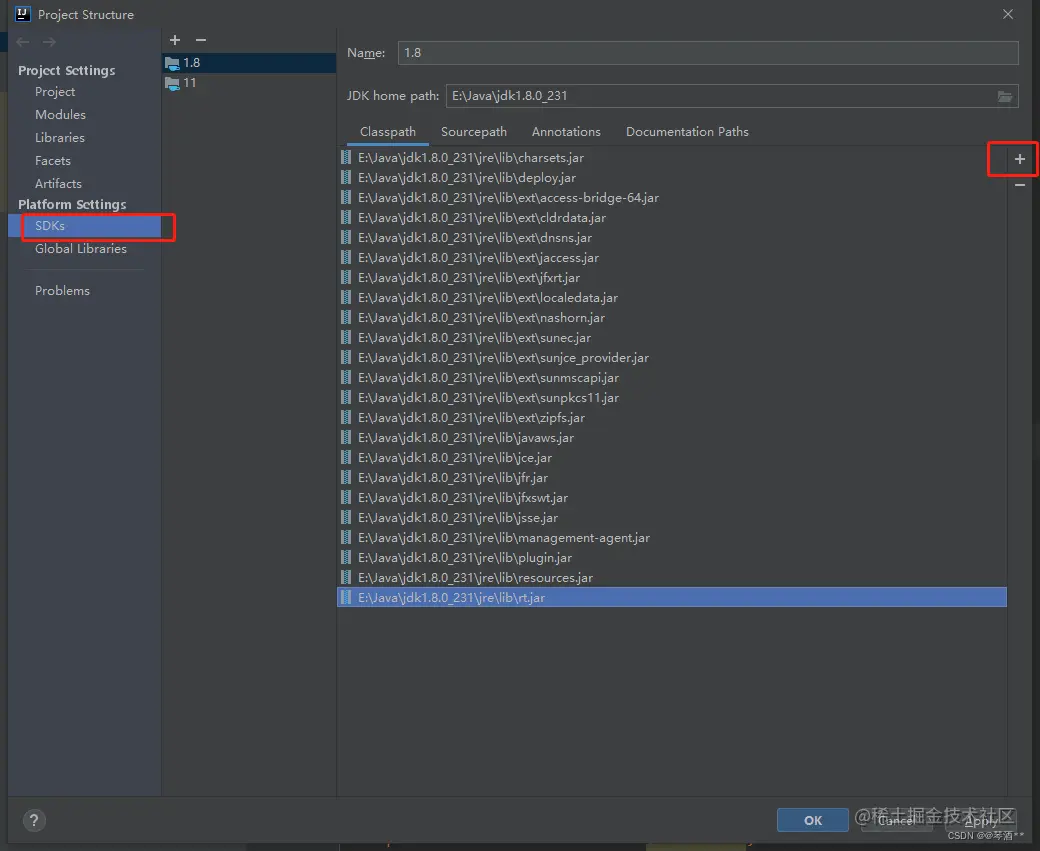Image resolution: width=1040 pixels, height=851 pixels.
Task: Select the jfr.jar entry
Action: click(672, 478)
